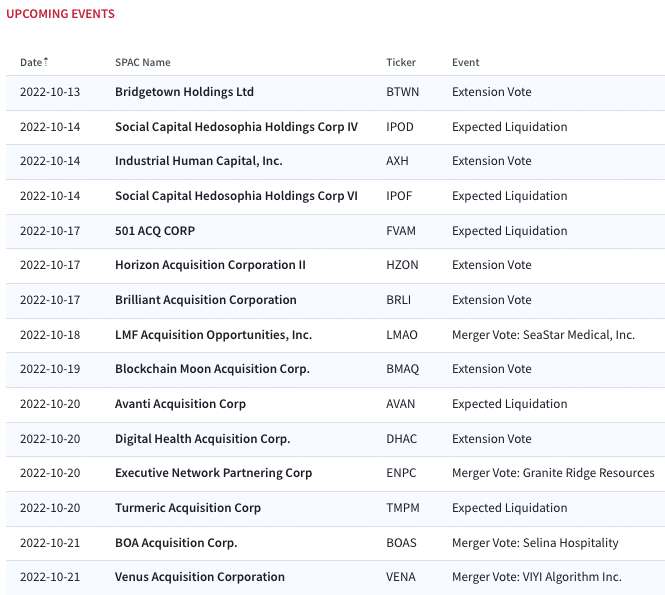Image resolution: width=665 pixels, height=595 pixels.
Task: Open Social Capital Hedosophia Holdings Corp VI
Action: click(236, 196)
